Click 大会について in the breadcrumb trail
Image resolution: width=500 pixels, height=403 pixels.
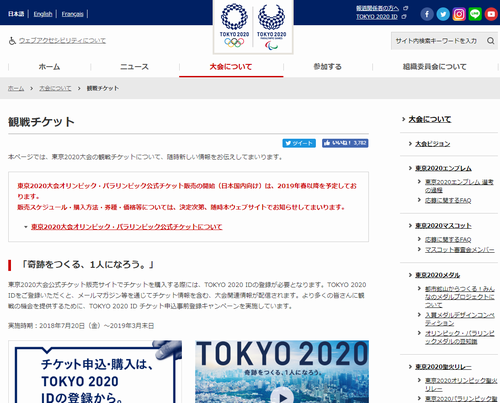tap(55, 88)
